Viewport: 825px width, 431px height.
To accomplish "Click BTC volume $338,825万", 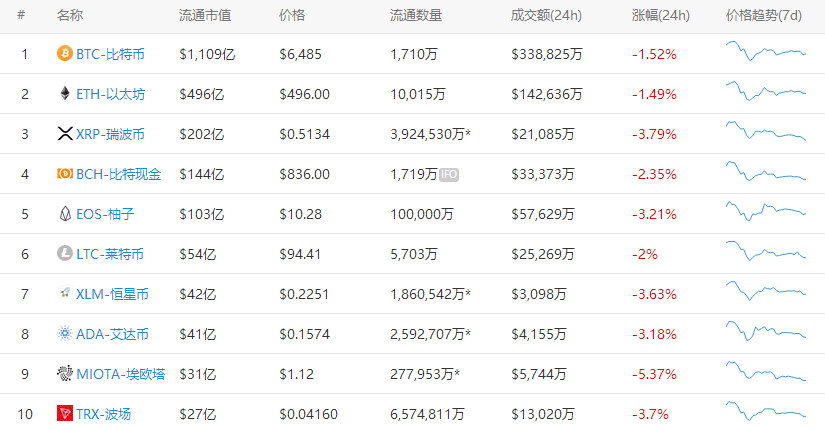I will point(547,54).
